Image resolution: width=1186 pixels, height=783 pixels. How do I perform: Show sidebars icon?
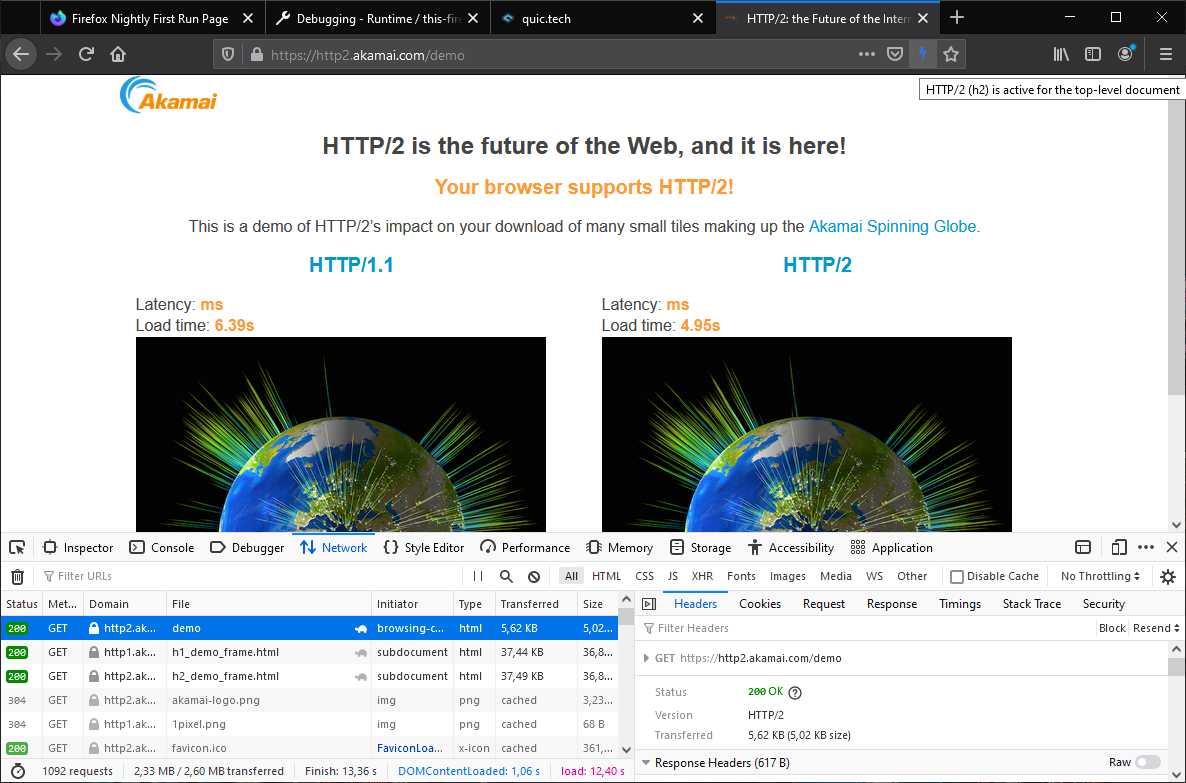pos(1093,54)
